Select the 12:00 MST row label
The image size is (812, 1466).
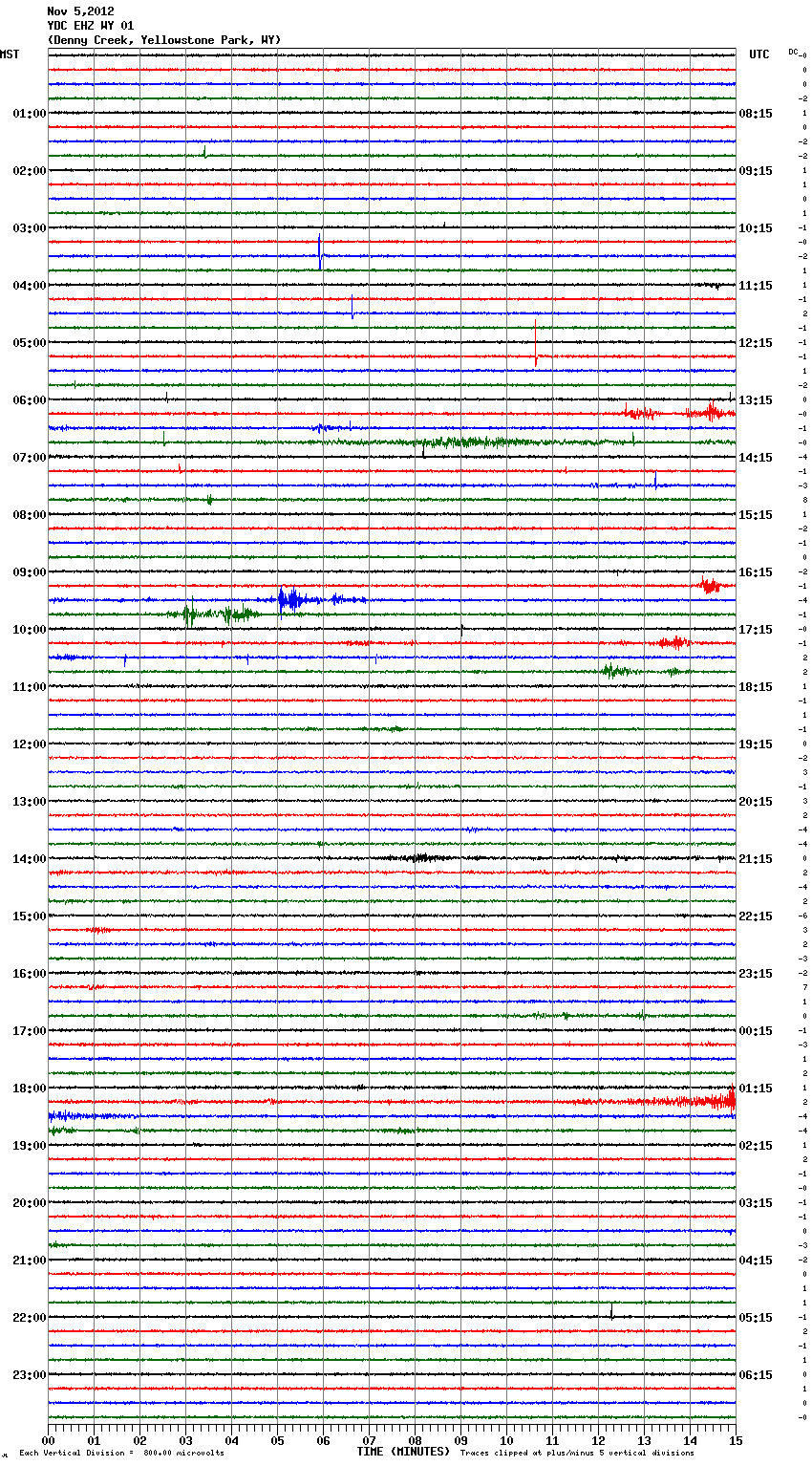coord(30,744)
